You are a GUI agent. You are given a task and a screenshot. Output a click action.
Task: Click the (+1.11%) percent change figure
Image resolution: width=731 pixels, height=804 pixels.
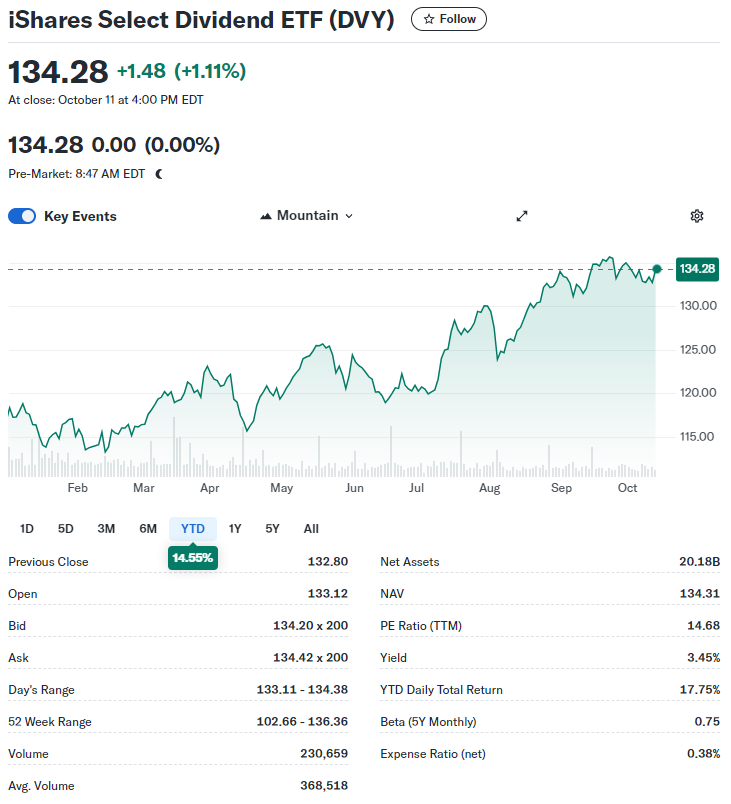[210, 71]
